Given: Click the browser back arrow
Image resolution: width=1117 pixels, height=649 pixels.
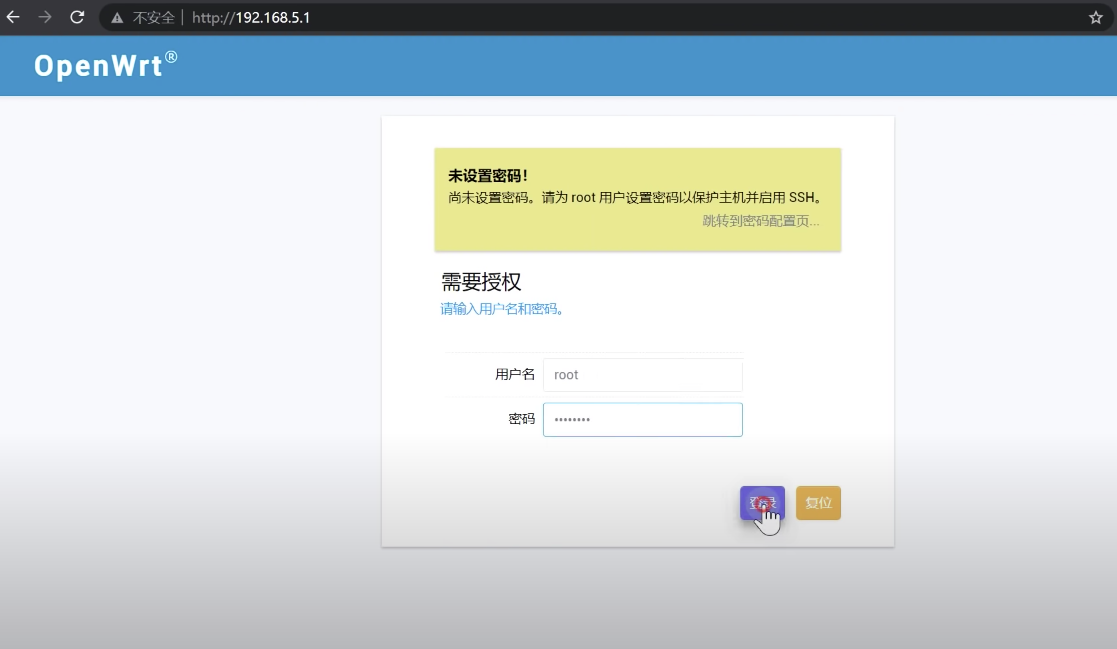Looking at the screenshot, I should coord(13,17).
